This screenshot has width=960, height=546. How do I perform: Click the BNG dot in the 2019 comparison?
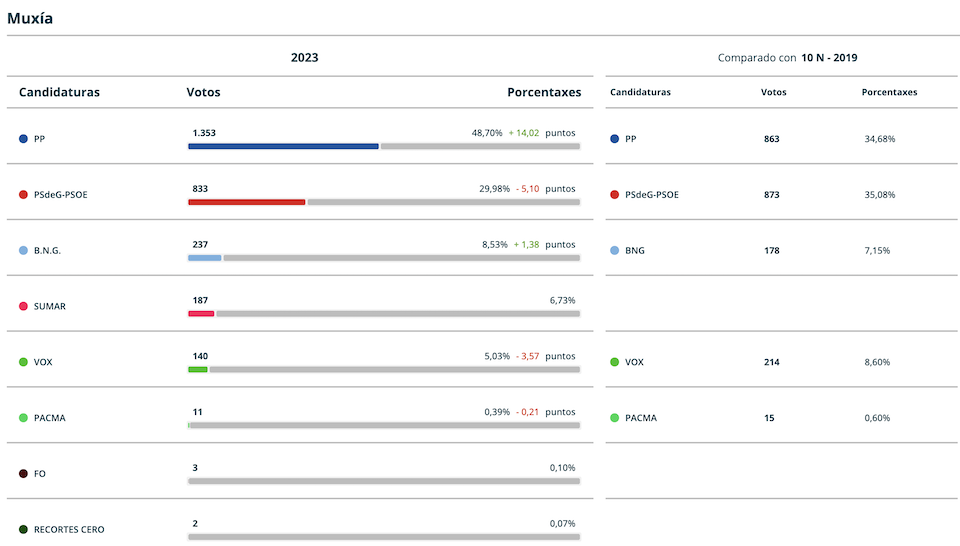point(615,250)
